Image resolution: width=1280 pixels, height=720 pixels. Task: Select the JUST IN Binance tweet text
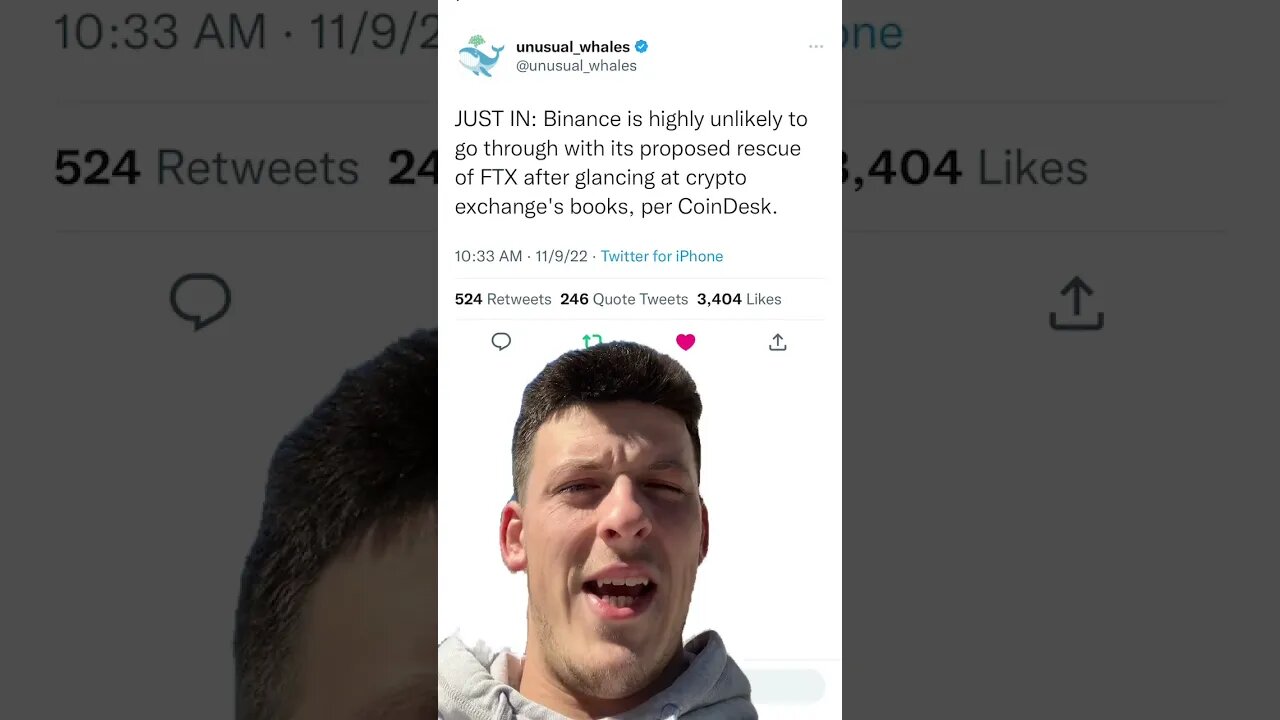click(x=631, y=163)
